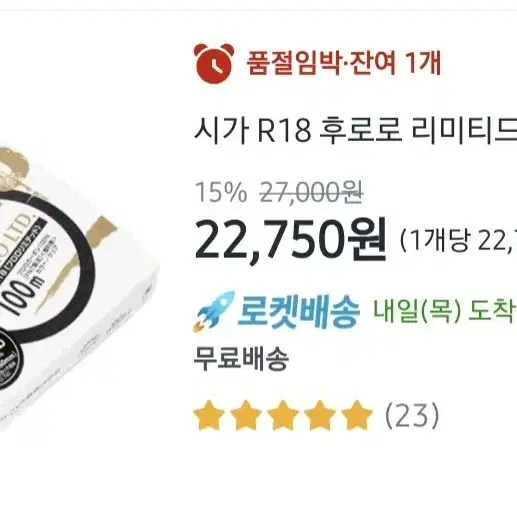Select the fourth rating star
This screenshot has width=517, height=517.
click(320, 415)
